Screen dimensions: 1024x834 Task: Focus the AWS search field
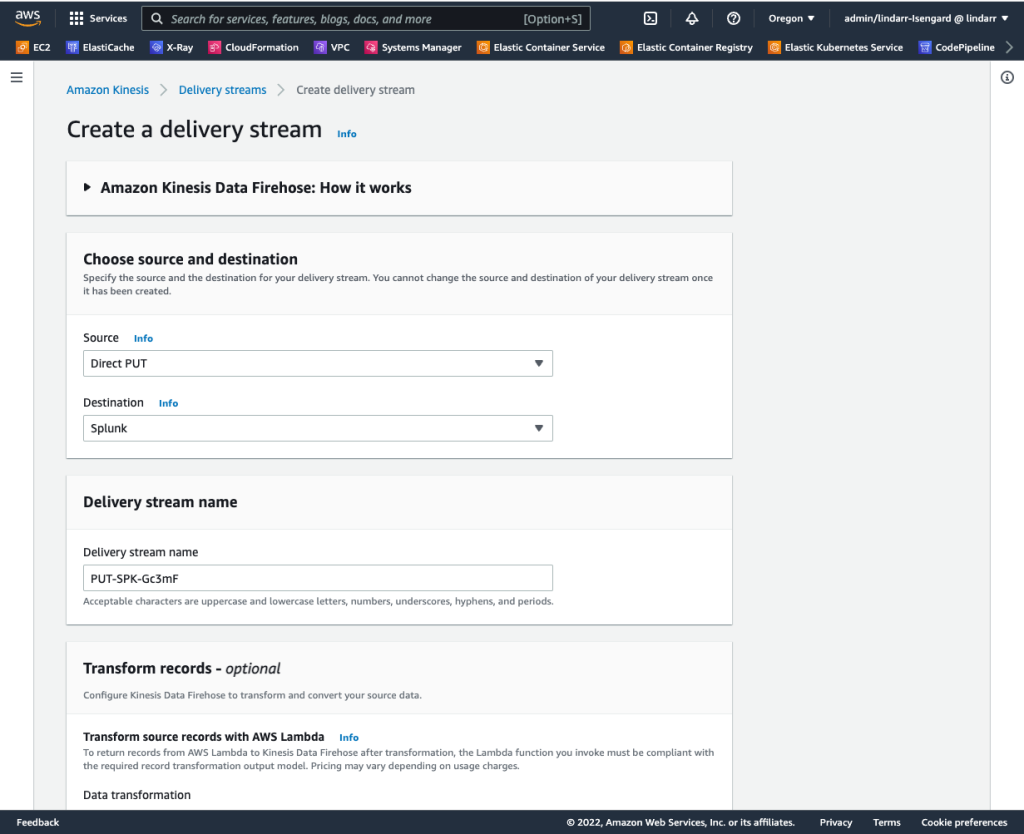(x=366, y=19)
